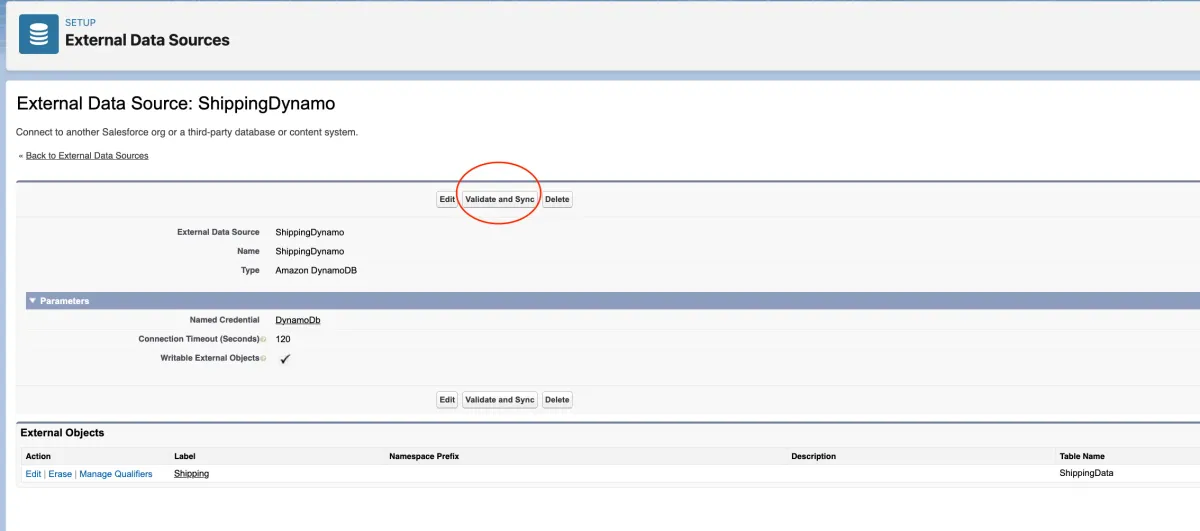Click the top Delete button
Screen dimensions: 1200x531
557,199
